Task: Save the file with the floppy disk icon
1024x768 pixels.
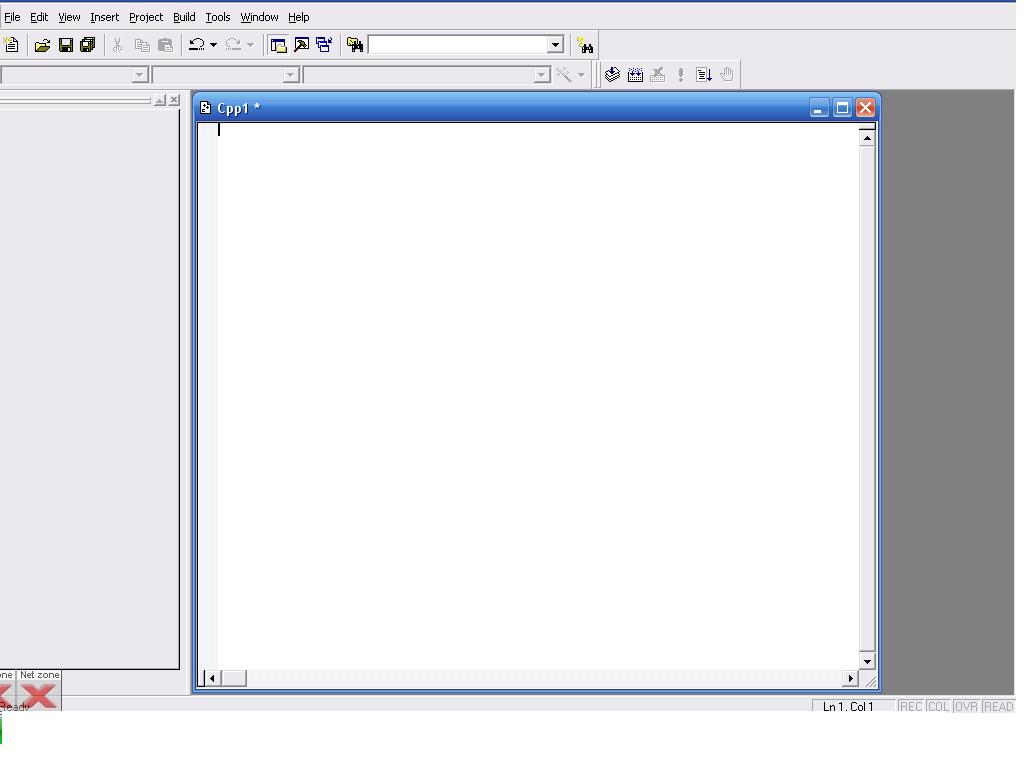Action: pyautogui.click(x=66, y=45)
